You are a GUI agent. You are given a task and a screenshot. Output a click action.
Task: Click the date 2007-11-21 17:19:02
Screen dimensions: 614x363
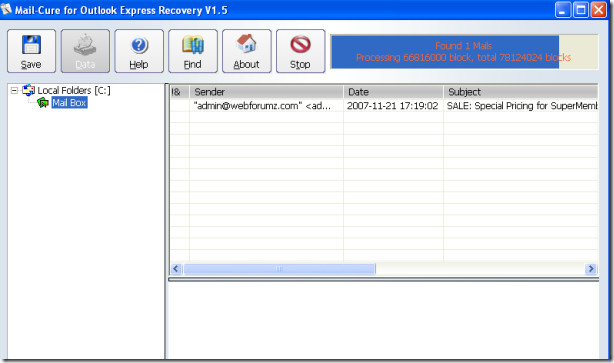tap(392, 106)
